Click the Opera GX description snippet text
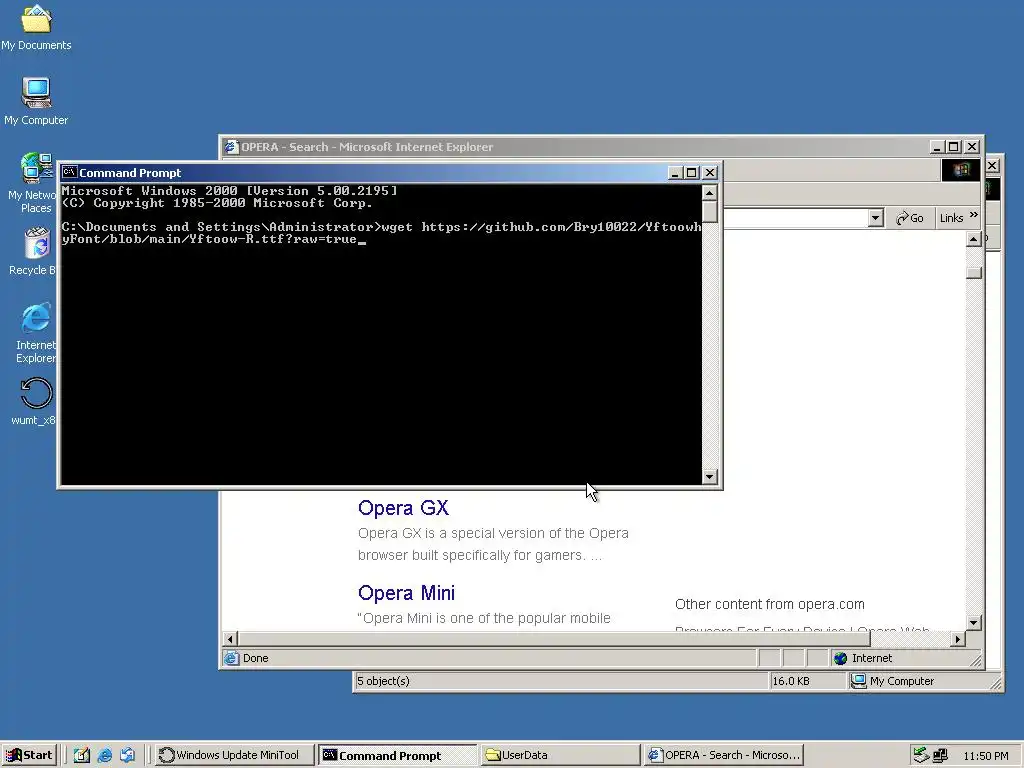Image resolution: width=1024 pixels, height=768 pixels. pyautogui.click(x=493, y=544)
